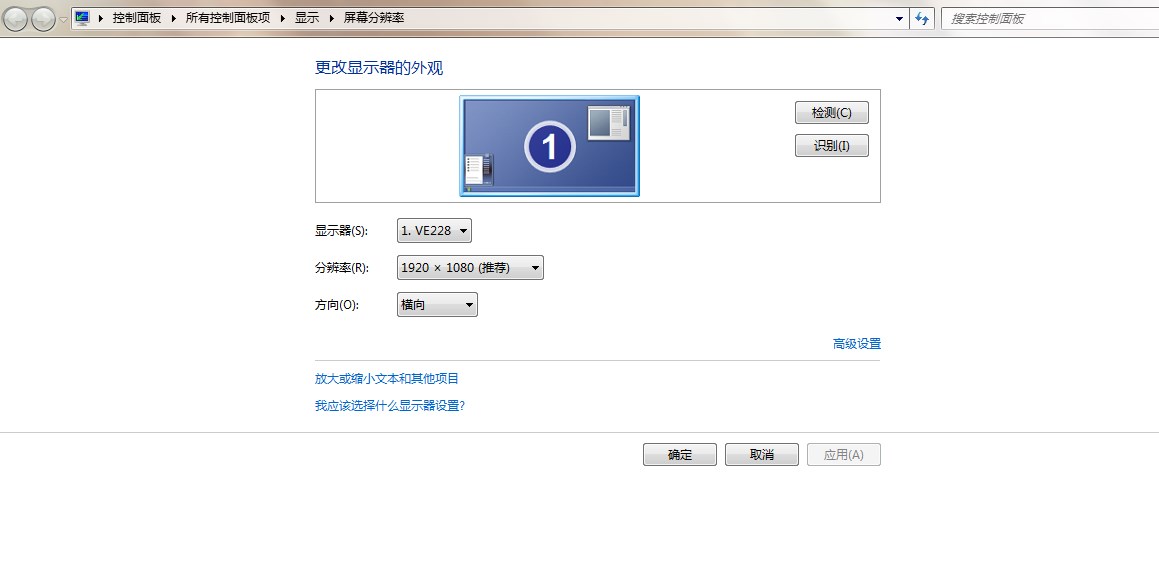Select the monitor 1 preview thumbnail
The width and height of the screenshot is (1159, 566).
pos(549,146)
